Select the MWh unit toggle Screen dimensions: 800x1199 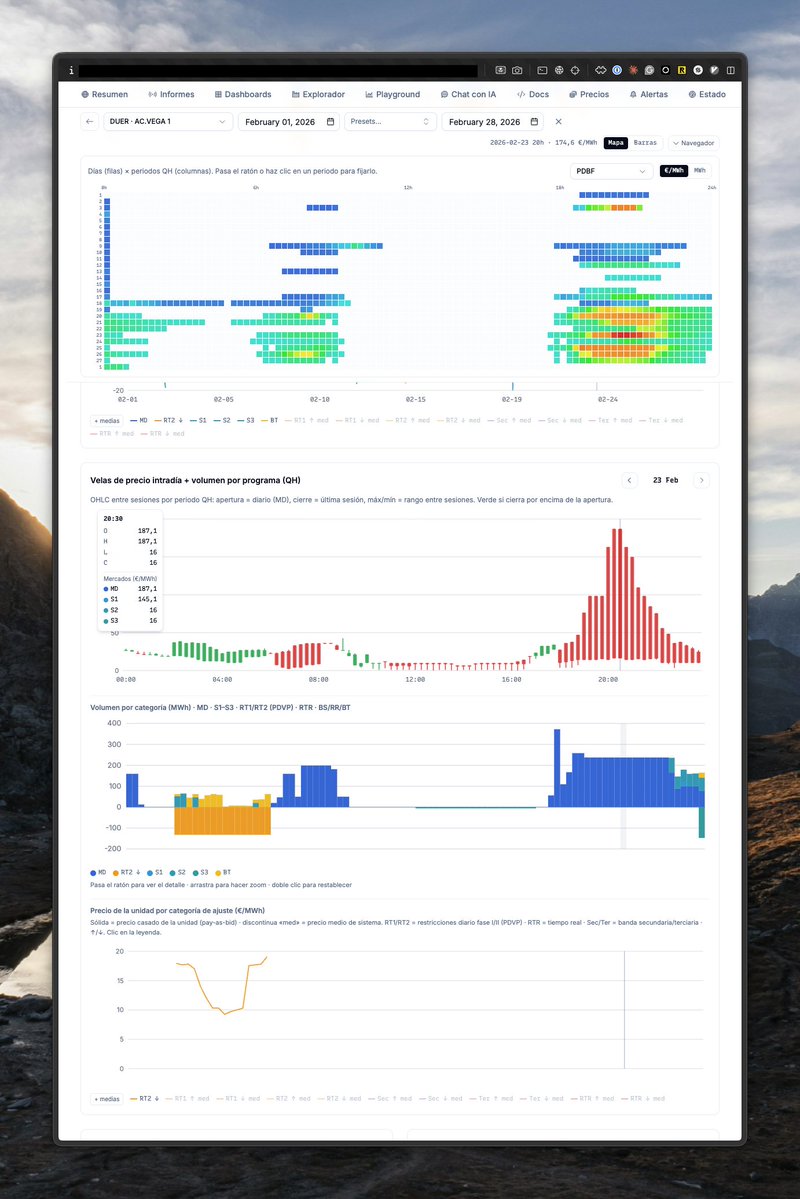pos(700,171)
